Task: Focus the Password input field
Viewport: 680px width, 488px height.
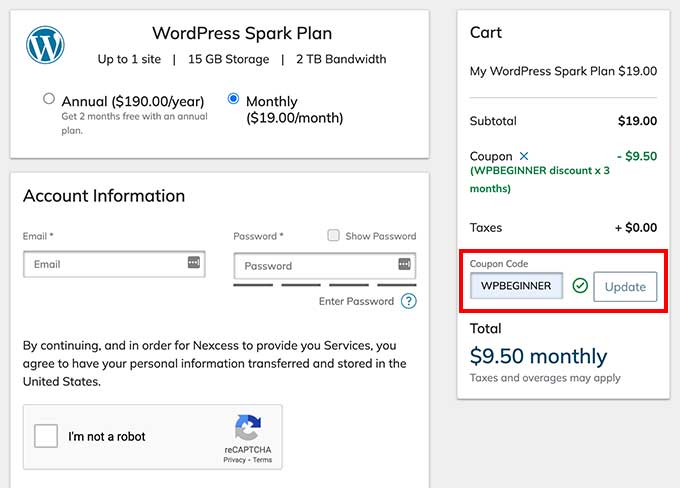Action: [325, 265]
